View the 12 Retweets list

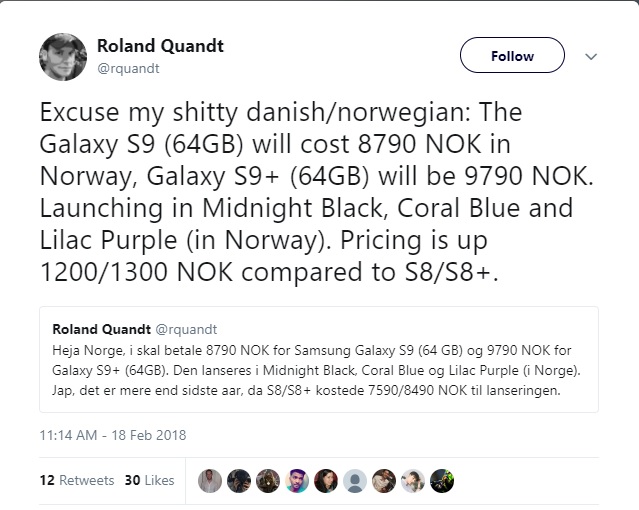click(x=77, y=480)
